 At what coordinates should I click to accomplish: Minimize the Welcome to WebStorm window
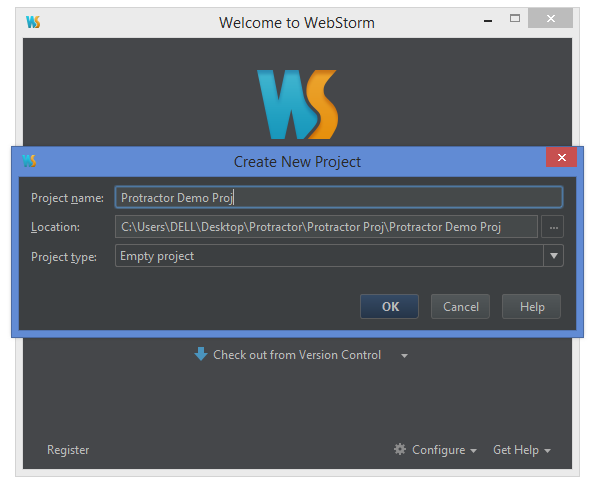pyautogui.click(x=488, y=21)
